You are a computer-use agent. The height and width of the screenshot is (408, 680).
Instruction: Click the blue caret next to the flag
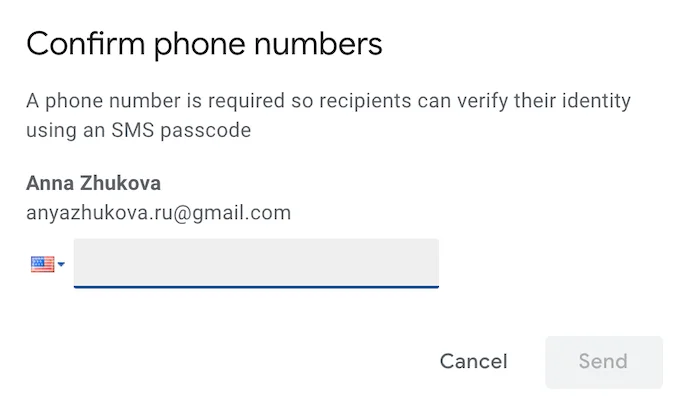point(61,265)
